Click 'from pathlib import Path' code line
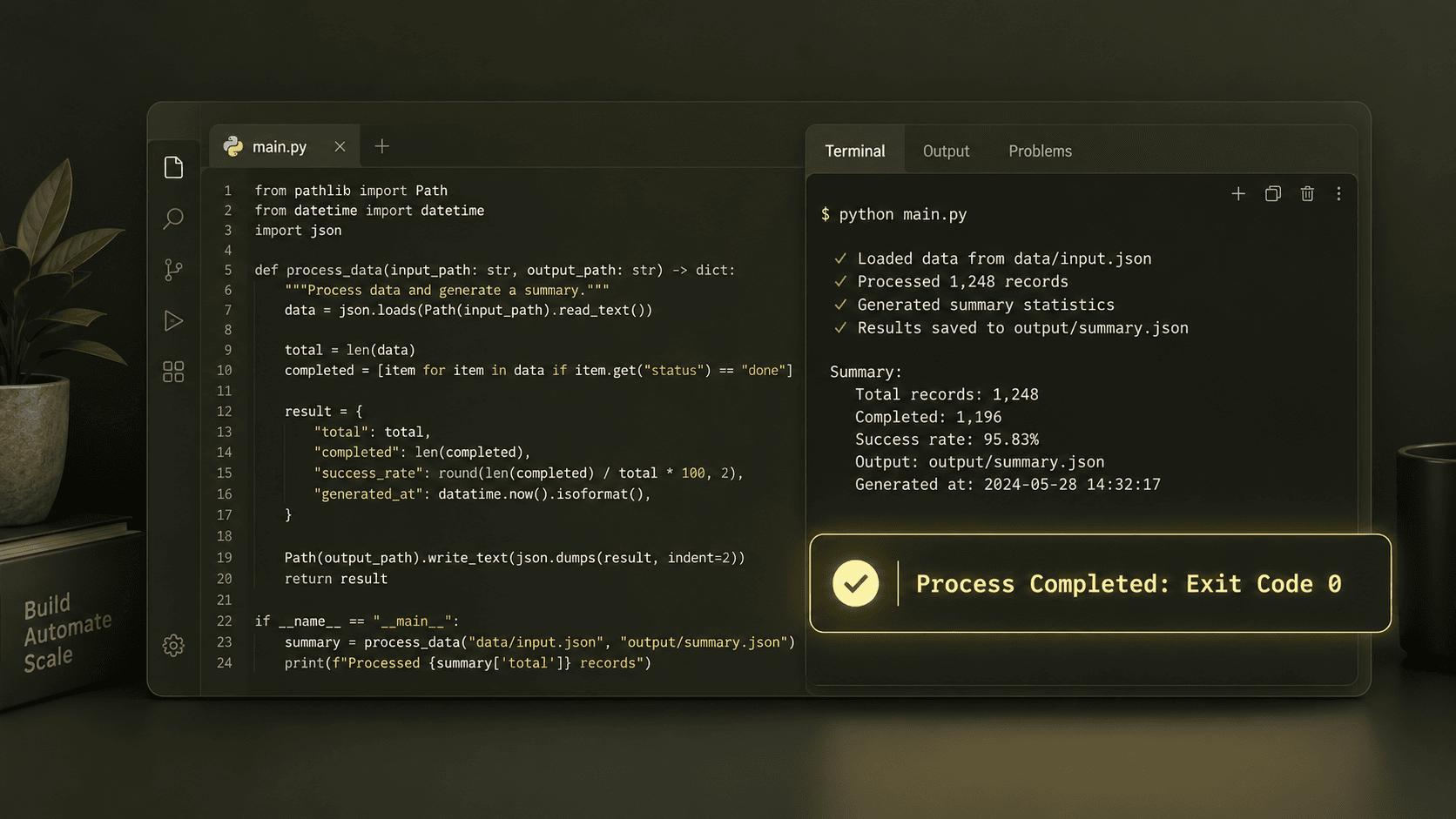This screenshot has height=819, width=1456. (351, 191)
